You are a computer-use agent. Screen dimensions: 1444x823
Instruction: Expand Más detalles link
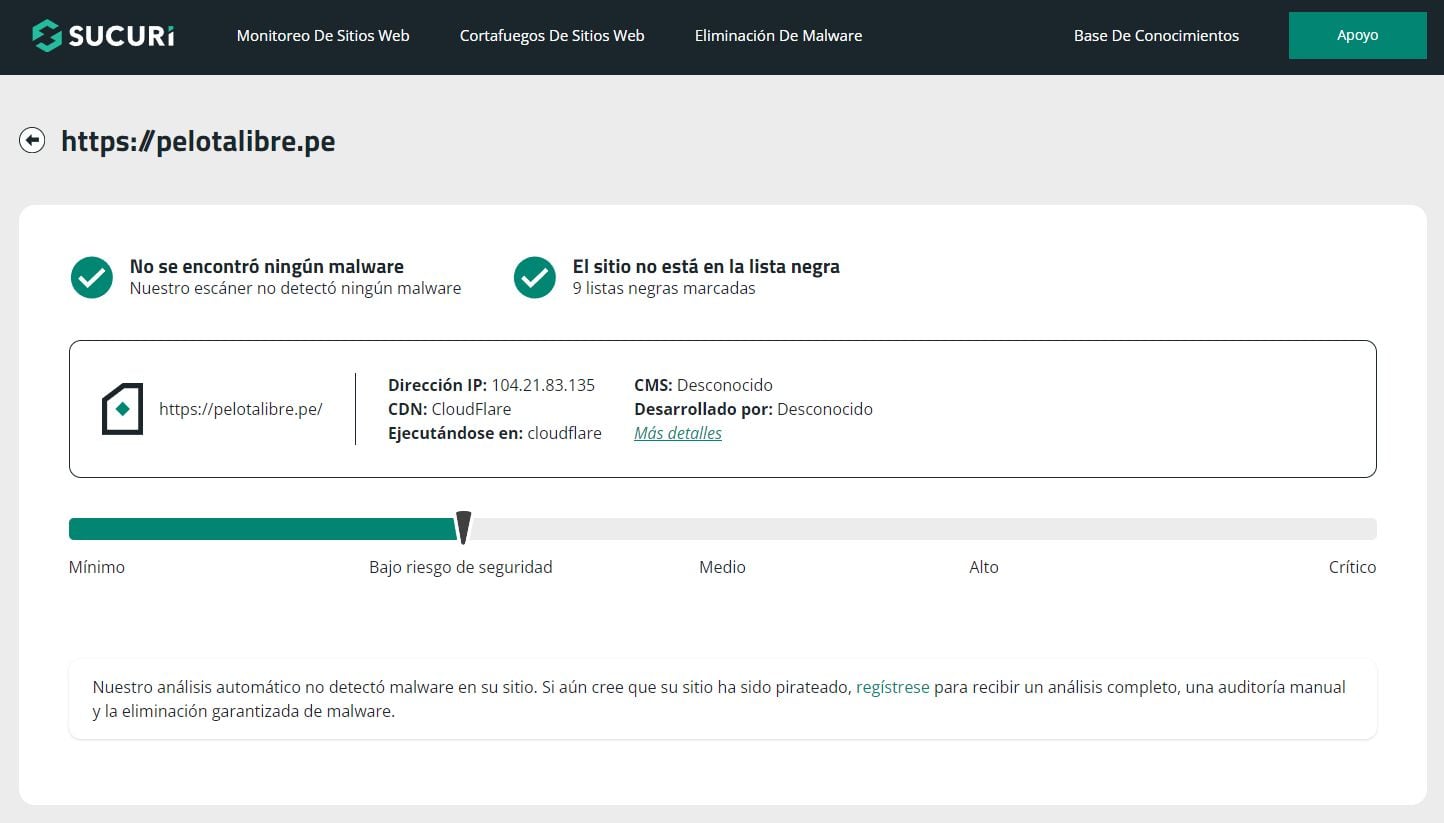678,433
